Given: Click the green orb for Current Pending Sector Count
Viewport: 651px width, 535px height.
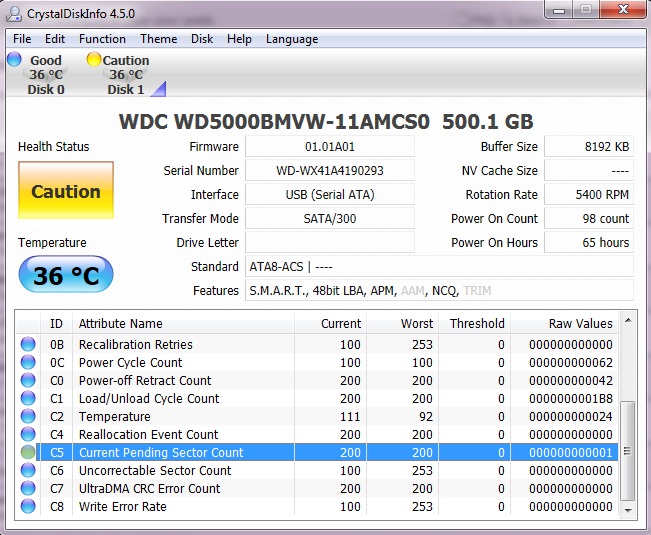Looking at the screenshot, I should click(28, 453).
